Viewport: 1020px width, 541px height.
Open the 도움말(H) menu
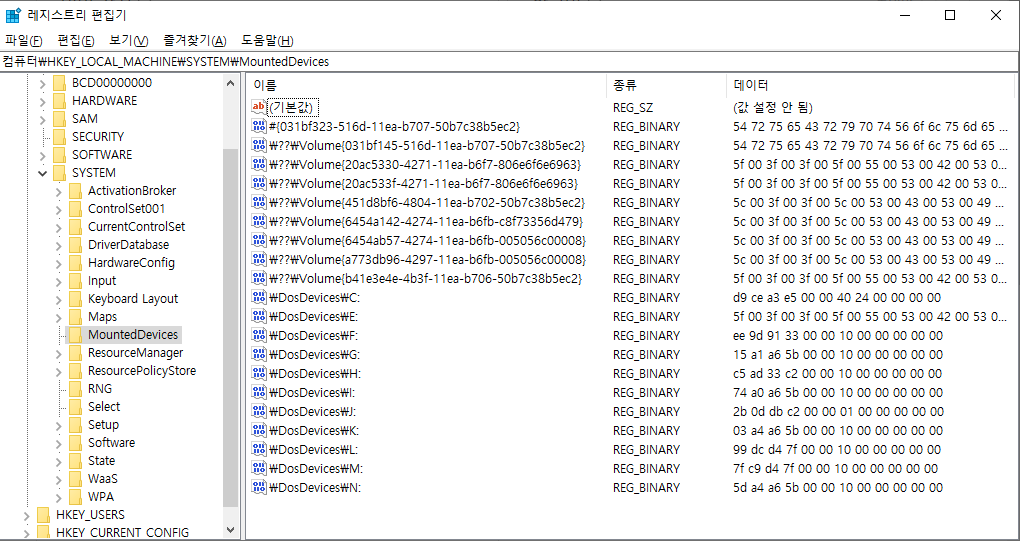267,40
